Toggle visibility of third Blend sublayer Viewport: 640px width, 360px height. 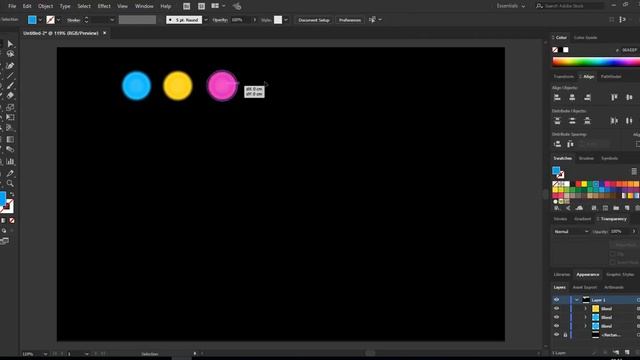pyautogui.click(x=556, y=326)
